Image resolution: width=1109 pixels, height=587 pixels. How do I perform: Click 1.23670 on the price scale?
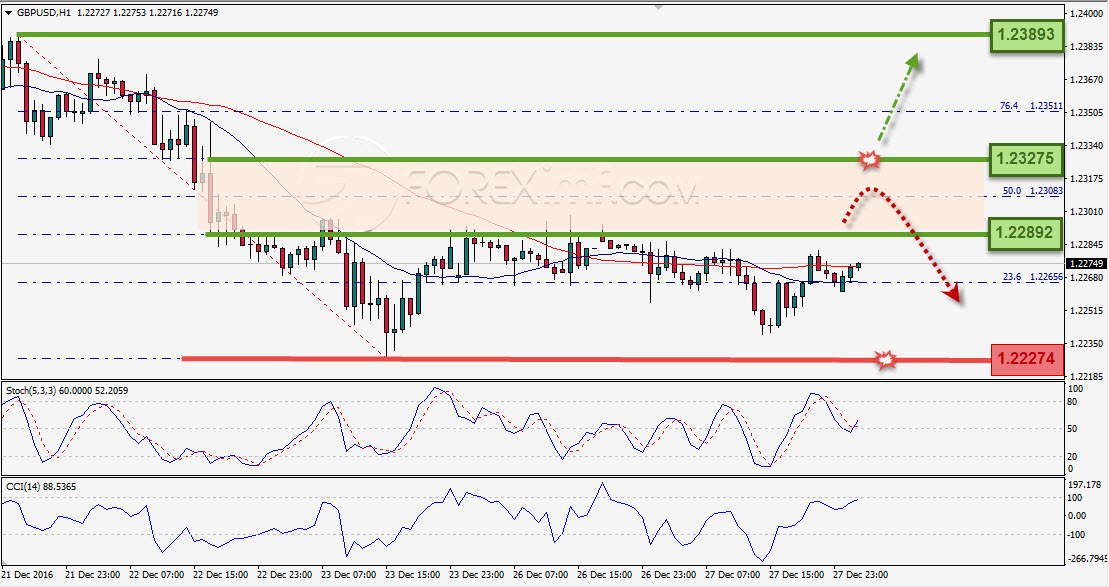tap(1088, 80)
